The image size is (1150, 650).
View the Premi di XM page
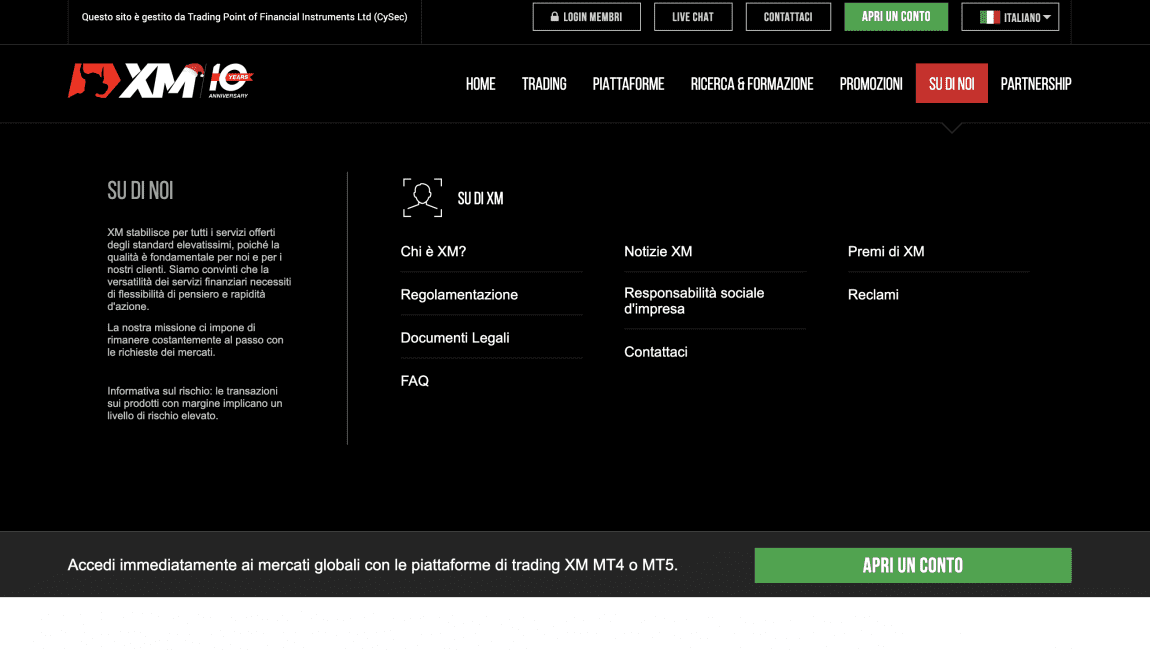tap(886, 252)
